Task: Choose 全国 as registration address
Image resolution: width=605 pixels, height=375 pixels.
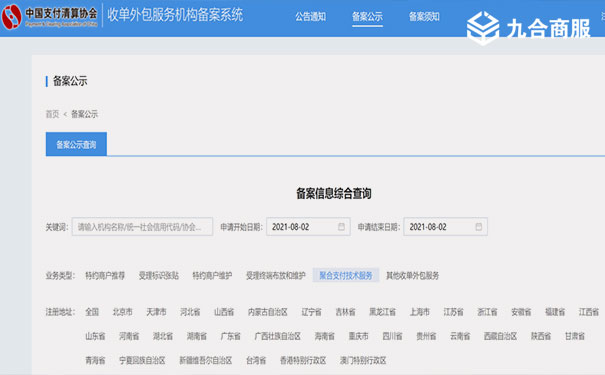Action: tap(92, 312)
